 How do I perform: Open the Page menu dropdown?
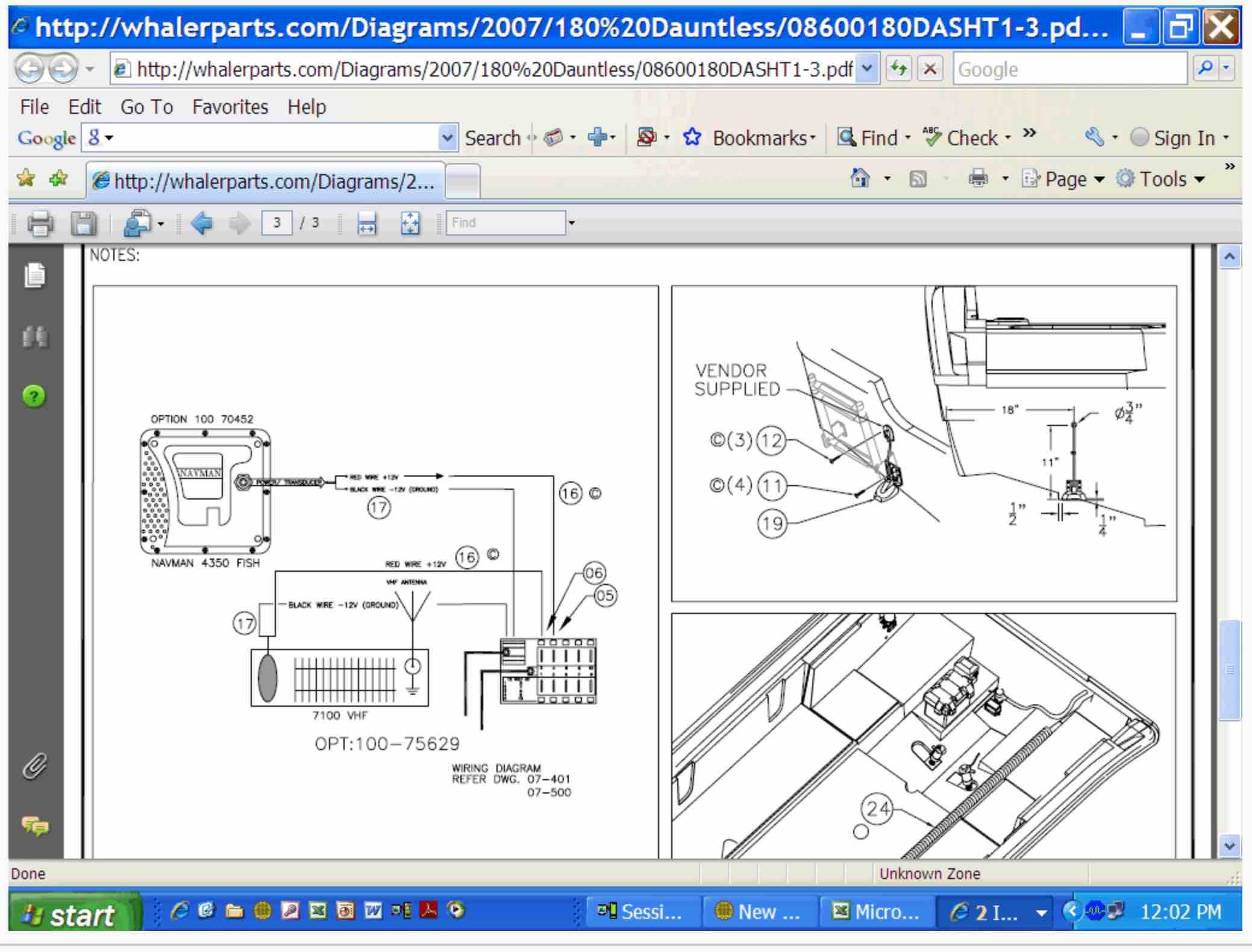[1063, 179]
